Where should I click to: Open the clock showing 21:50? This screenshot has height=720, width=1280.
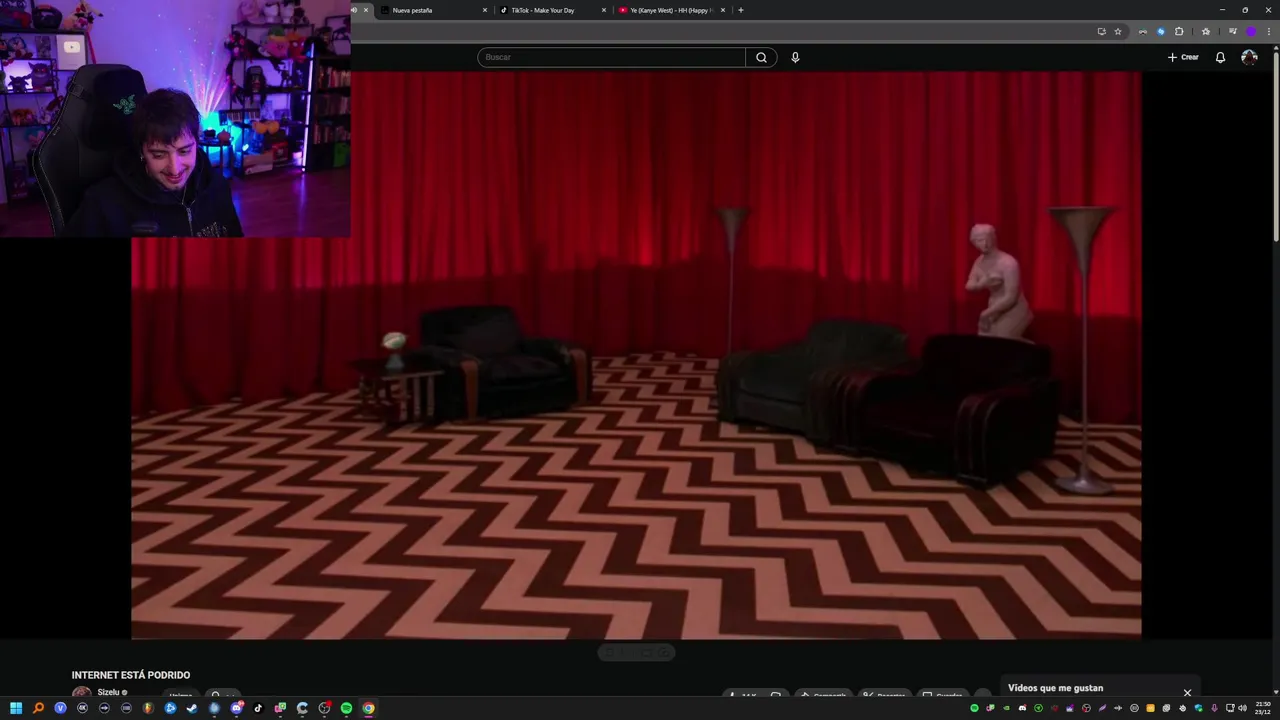(1263, 708)
